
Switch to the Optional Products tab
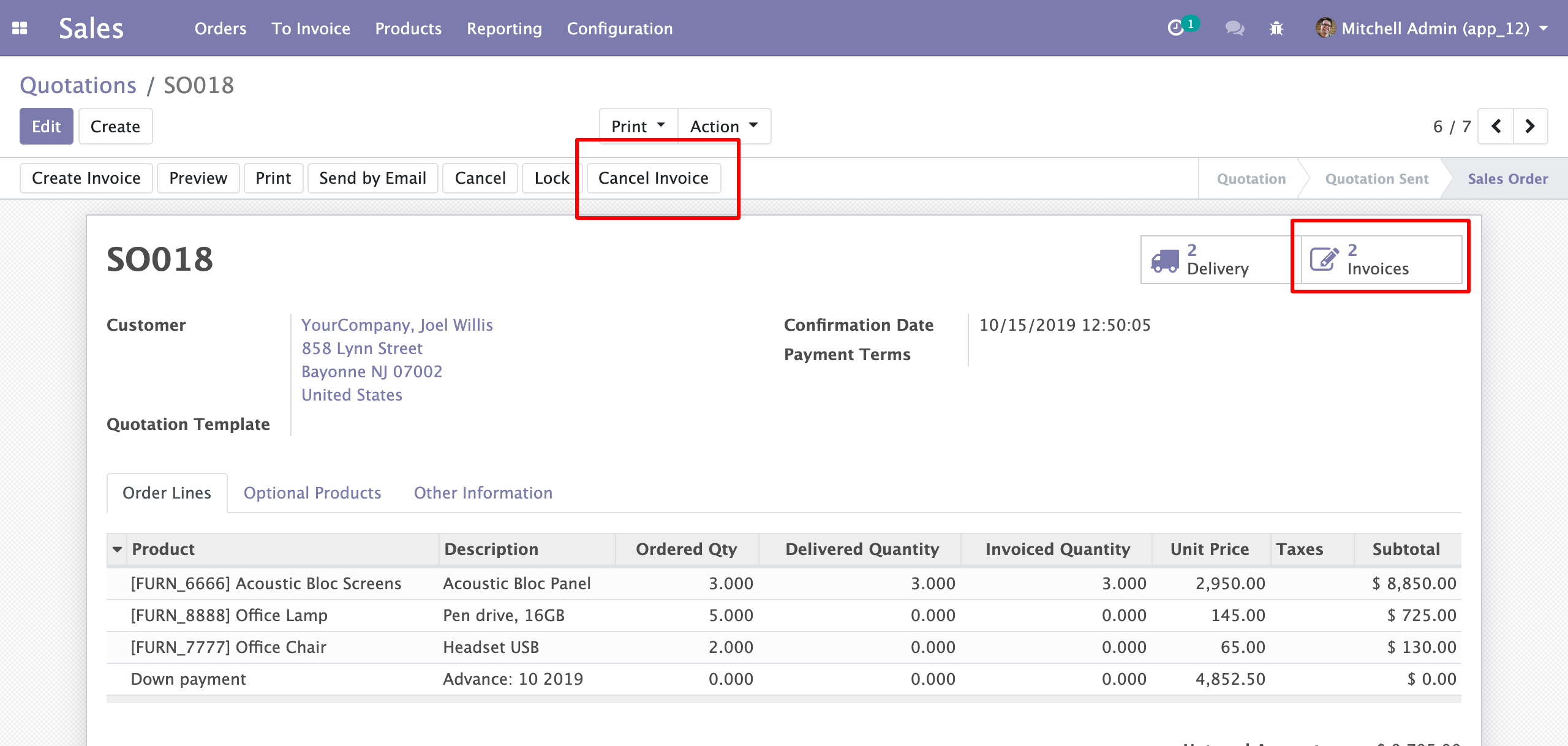(x=312, y=493)
